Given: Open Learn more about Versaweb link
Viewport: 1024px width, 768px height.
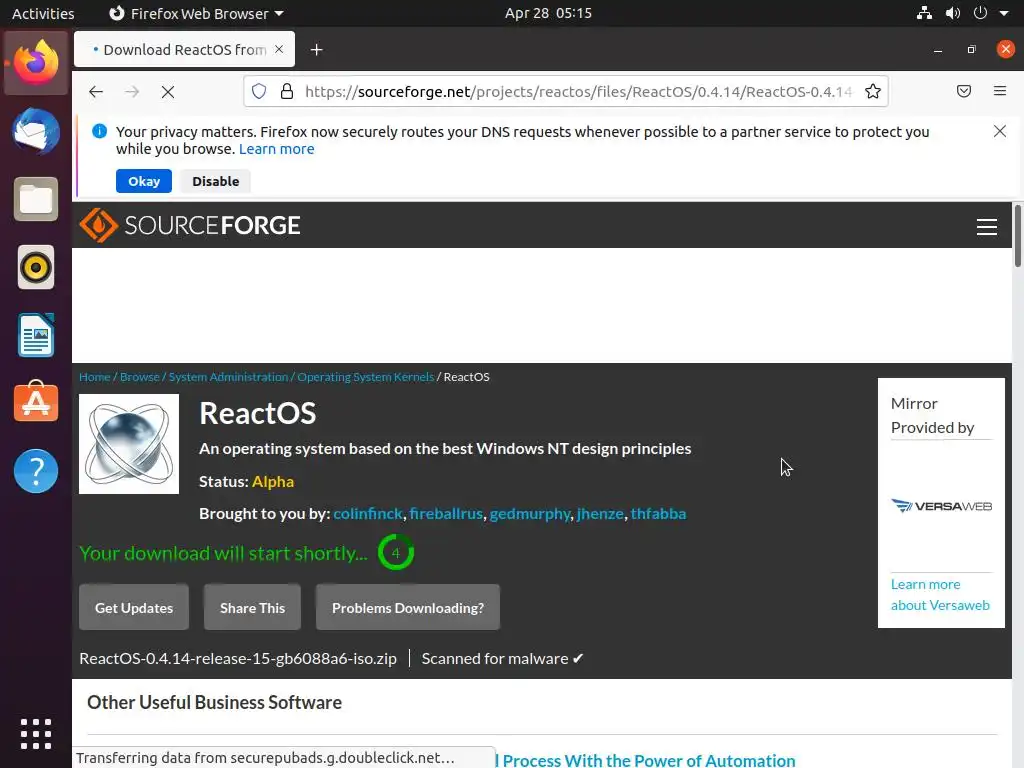Looking at the screenshot, I should pos(940,594).
